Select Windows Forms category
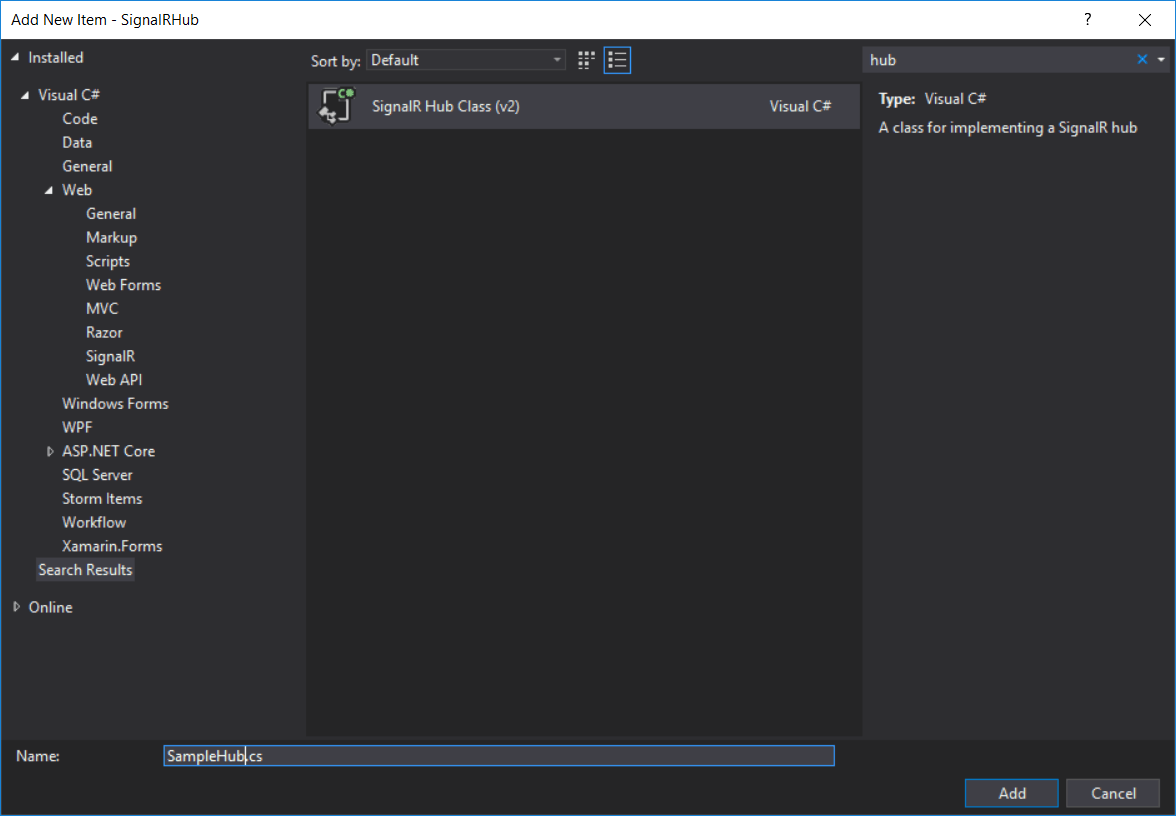 pyautogui.click(x=115, y=404)
